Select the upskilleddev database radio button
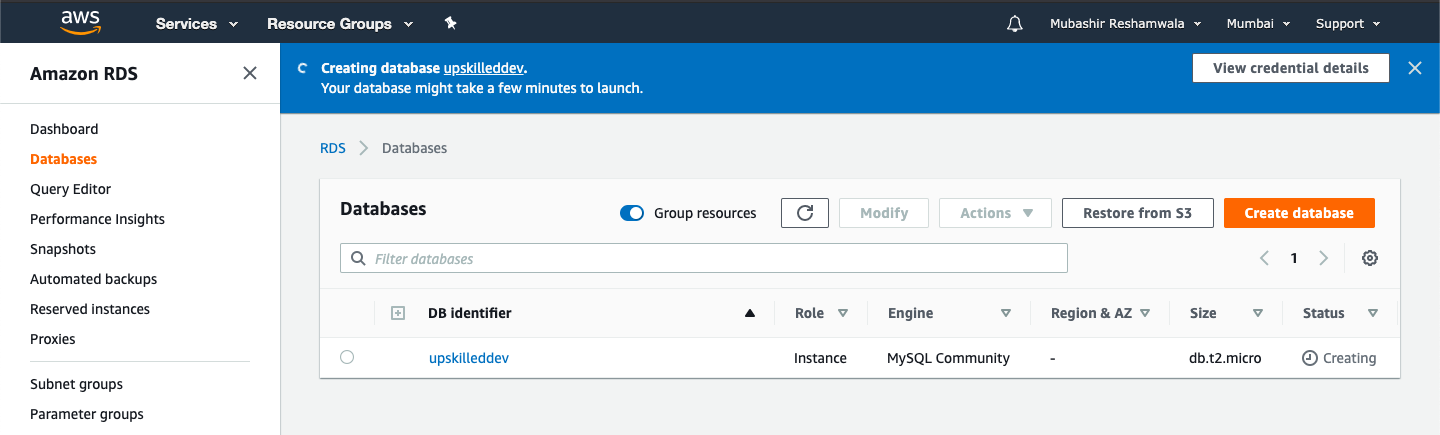 point(347,357)
